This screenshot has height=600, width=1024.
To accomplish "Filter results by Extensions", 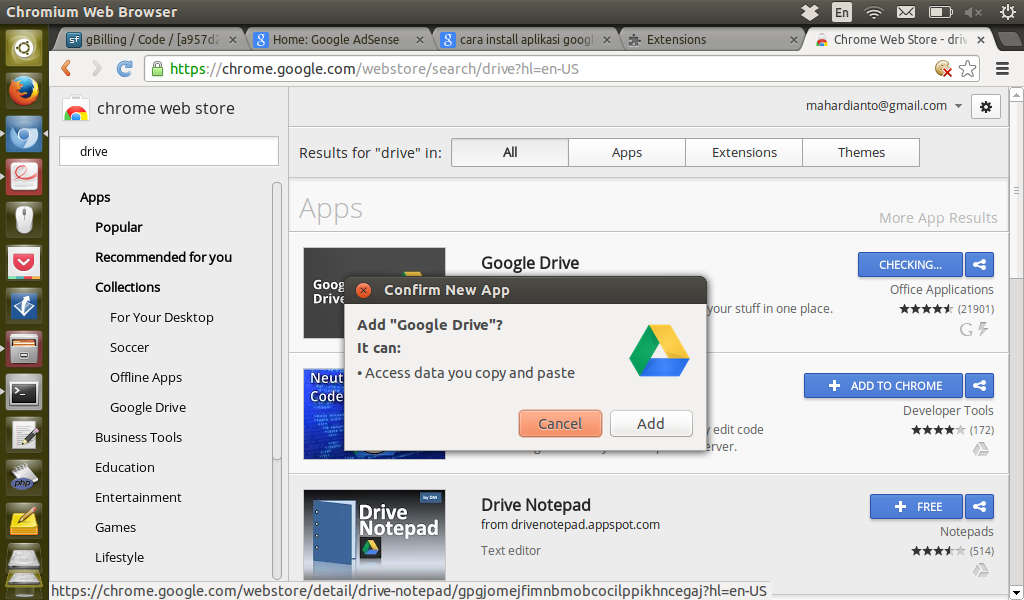I will click(744, 152).
